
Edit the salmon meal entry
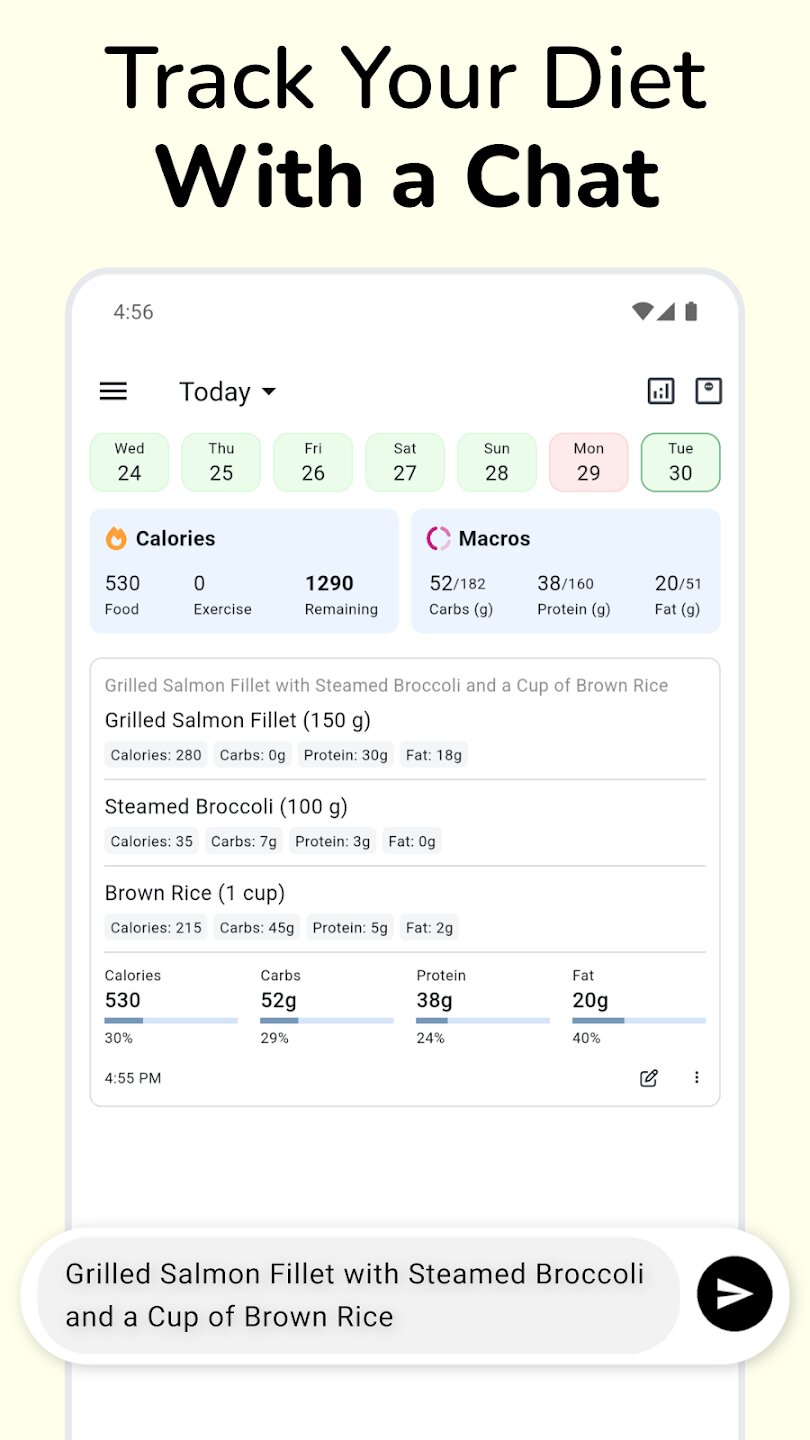(649, 1078)
